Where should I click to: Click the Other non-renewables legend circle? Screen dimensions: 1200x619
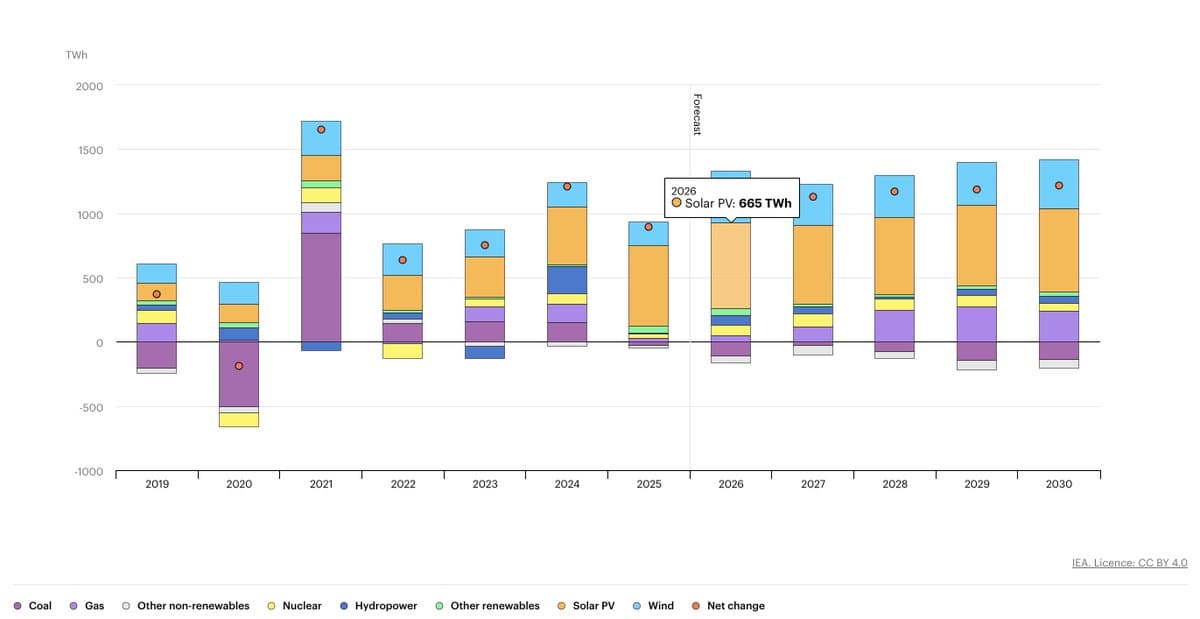[125, 605]
